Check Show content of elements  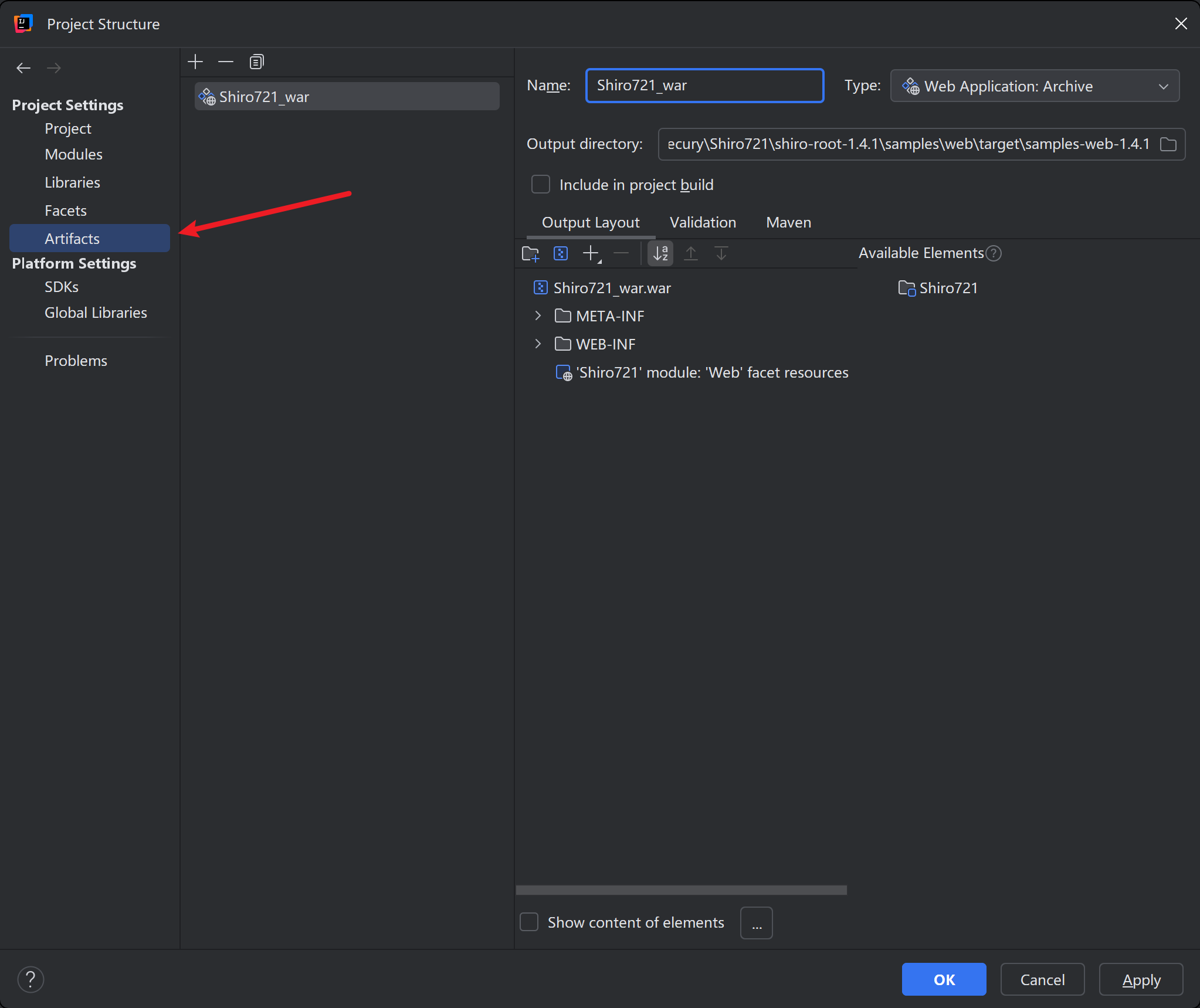(x=529, y=922)
